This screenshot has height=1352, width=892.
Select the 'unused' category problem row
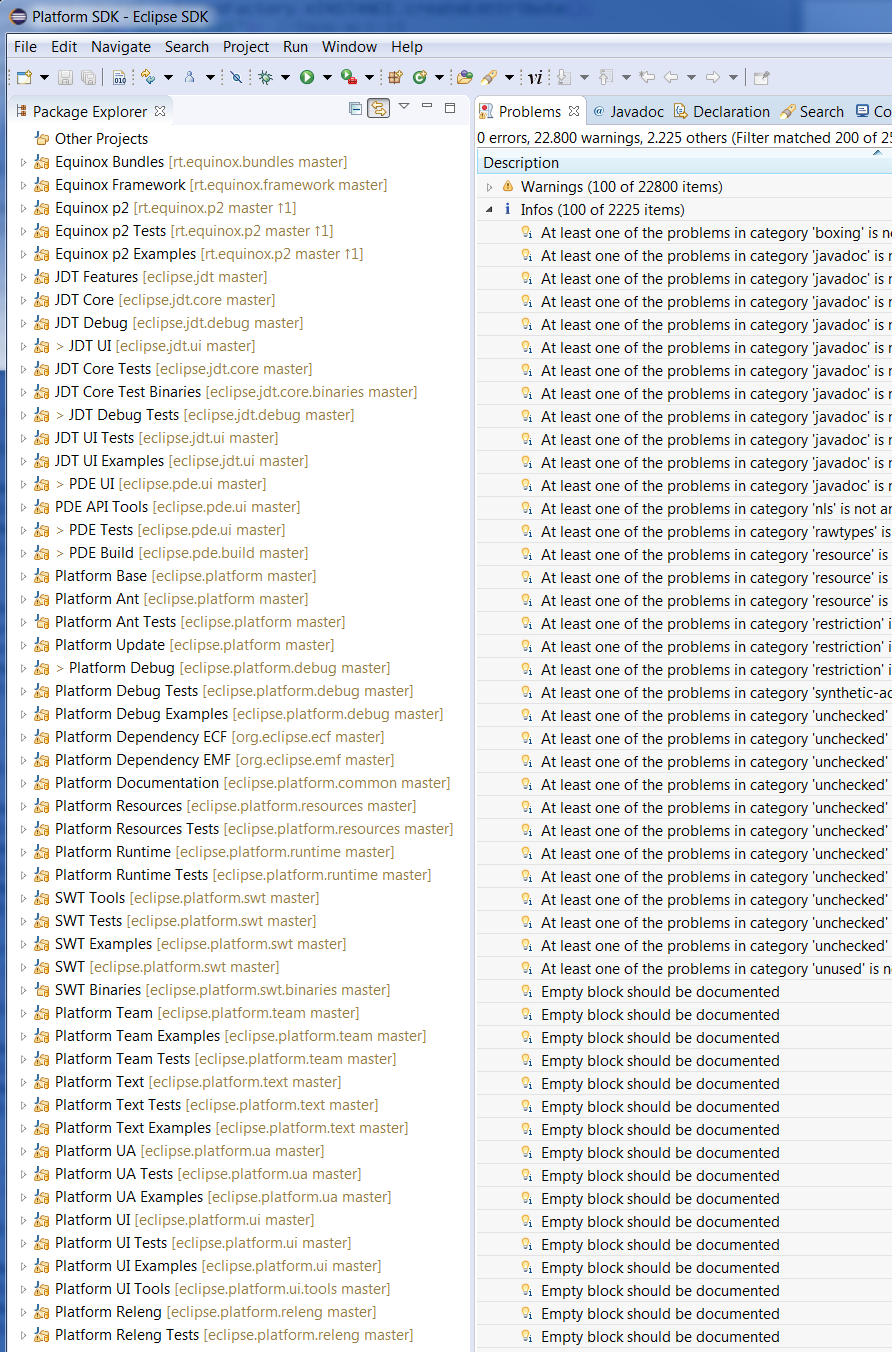click(684, 969)
